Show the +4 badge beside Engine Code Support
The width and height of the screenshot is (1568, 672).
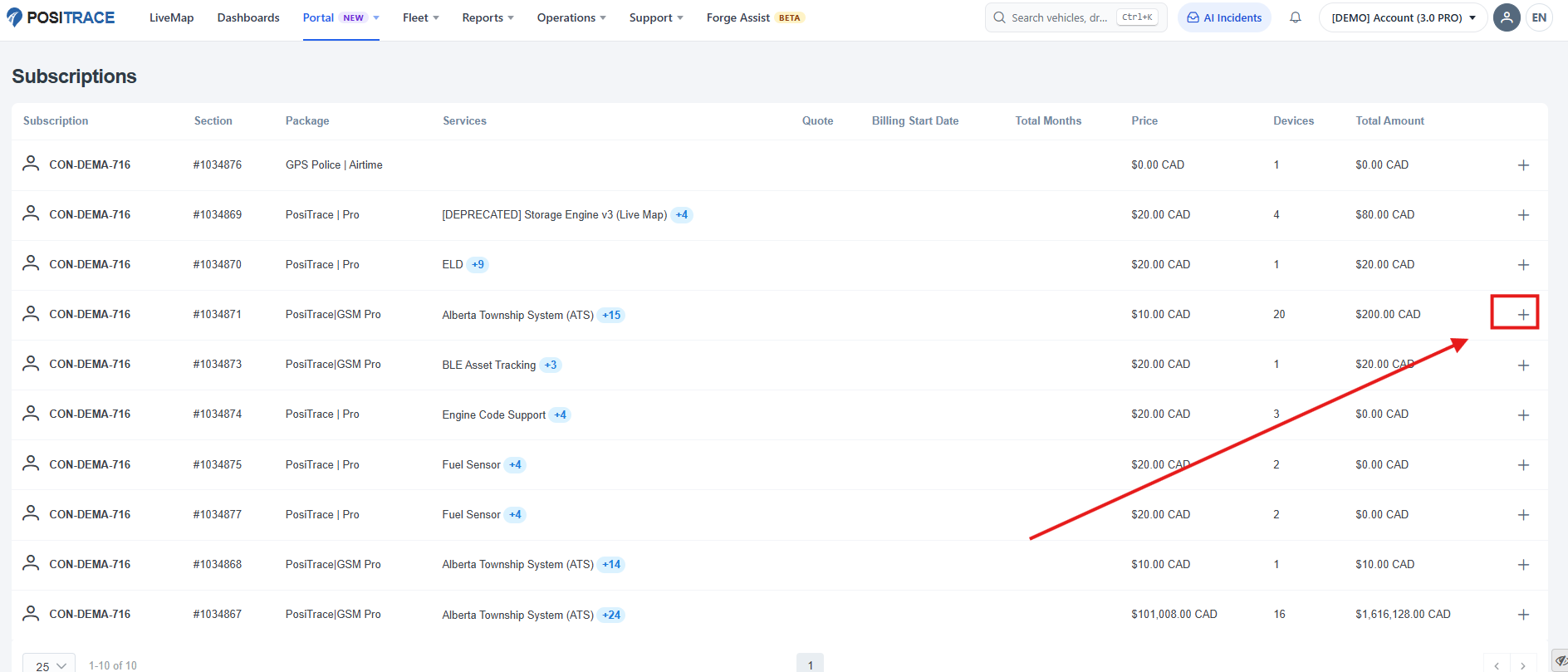560,414
